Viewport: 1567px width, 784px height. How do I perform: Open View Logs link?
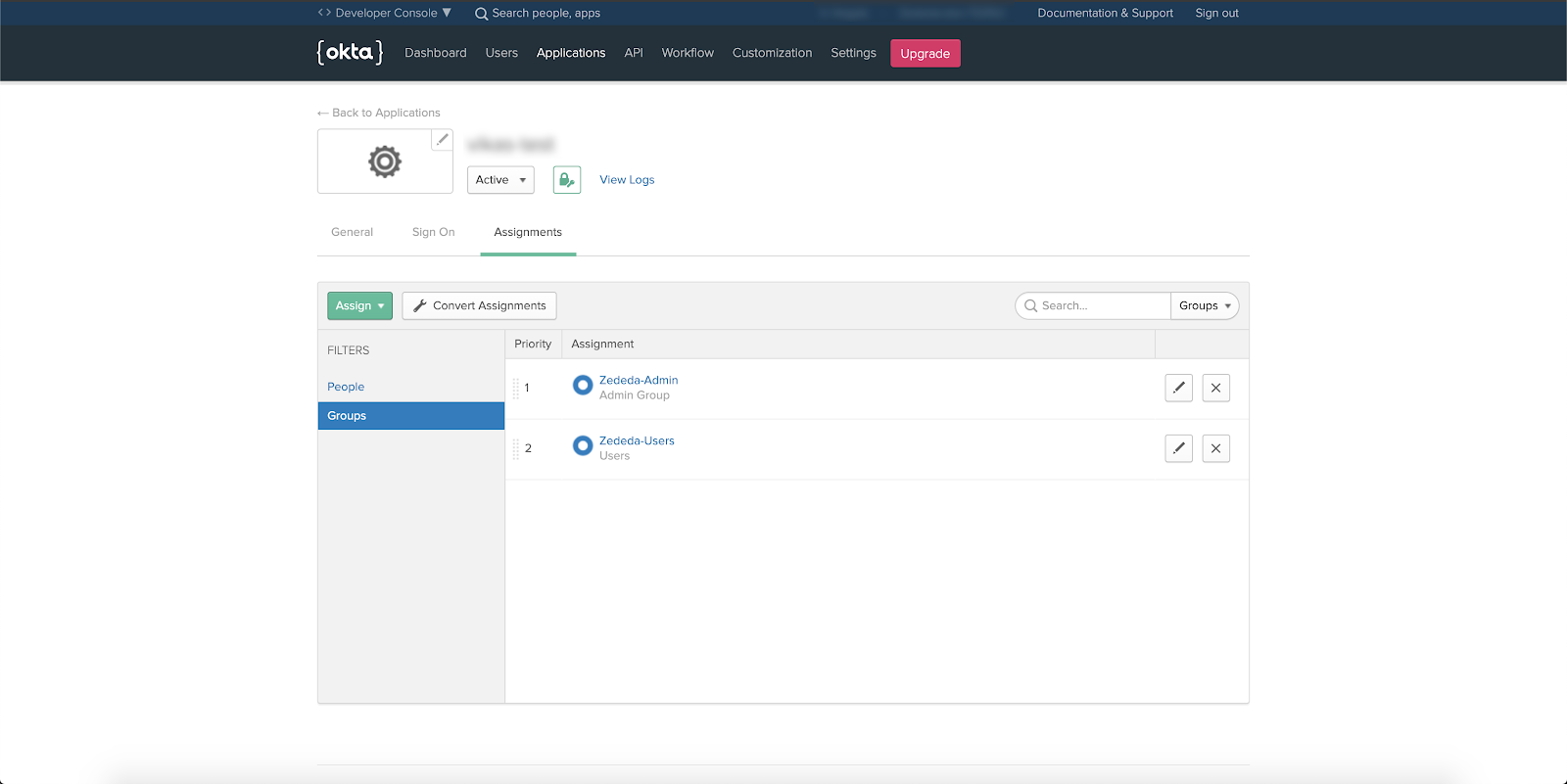[x=627, y=180]
